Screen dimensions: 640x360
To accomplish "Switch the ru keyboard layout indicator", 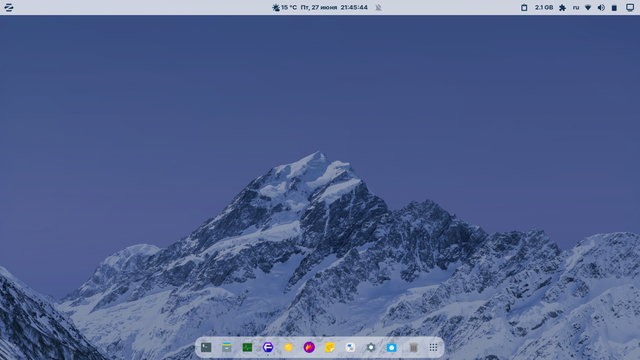I will pyautogui.click(x=576, y=7).
